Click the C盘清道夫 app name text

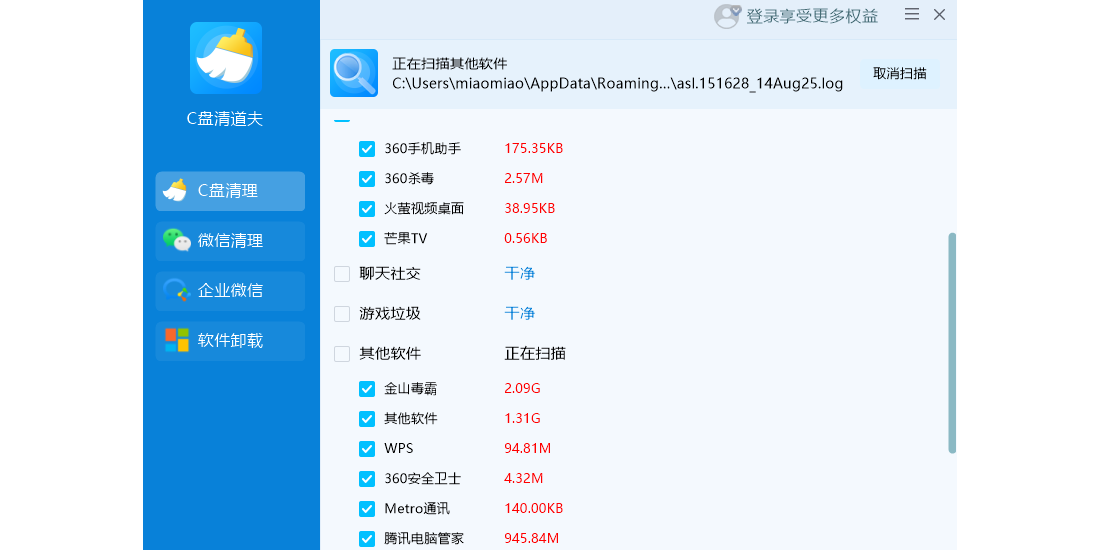tap(225, 119)
